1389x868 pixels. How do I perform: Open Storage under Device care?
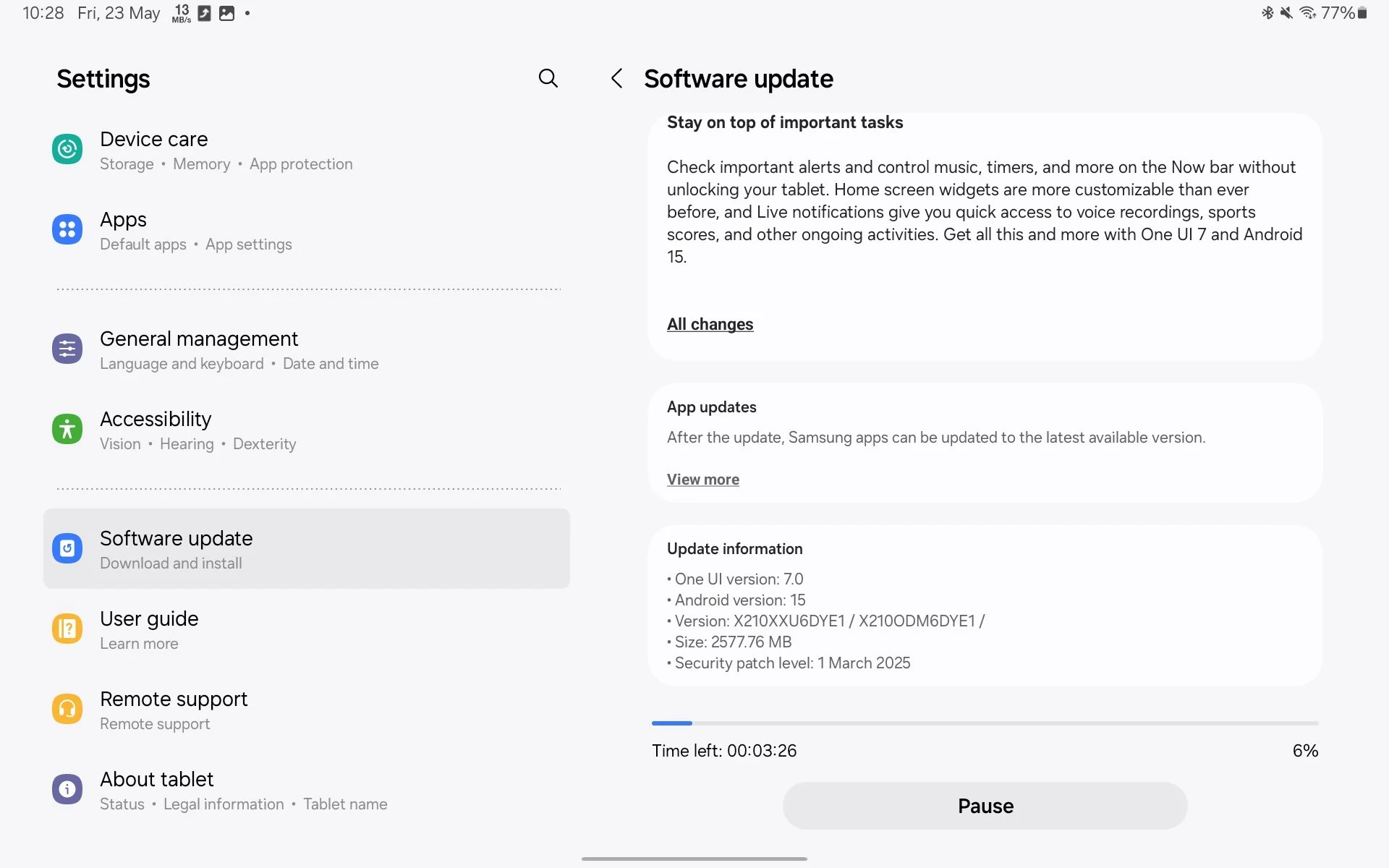click(x=127, y=164)
